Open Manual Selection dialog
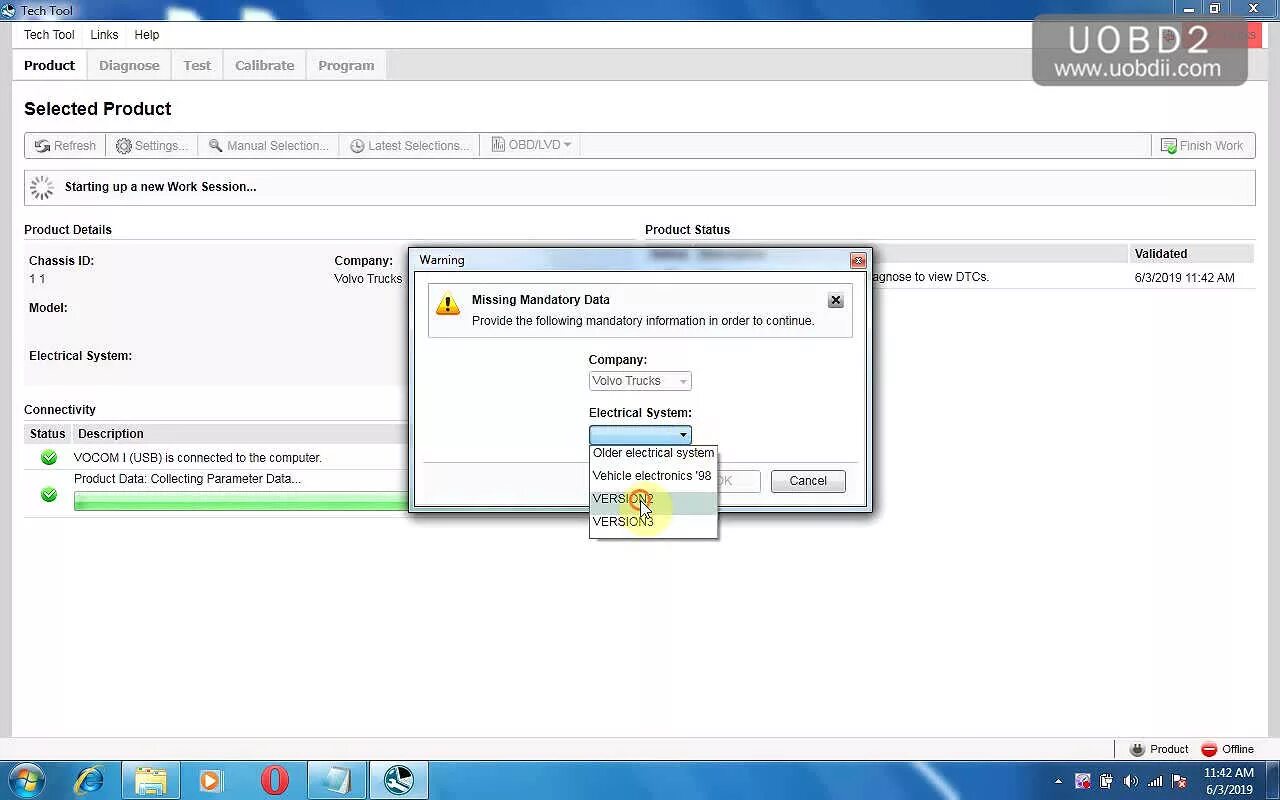 point(268,145)
